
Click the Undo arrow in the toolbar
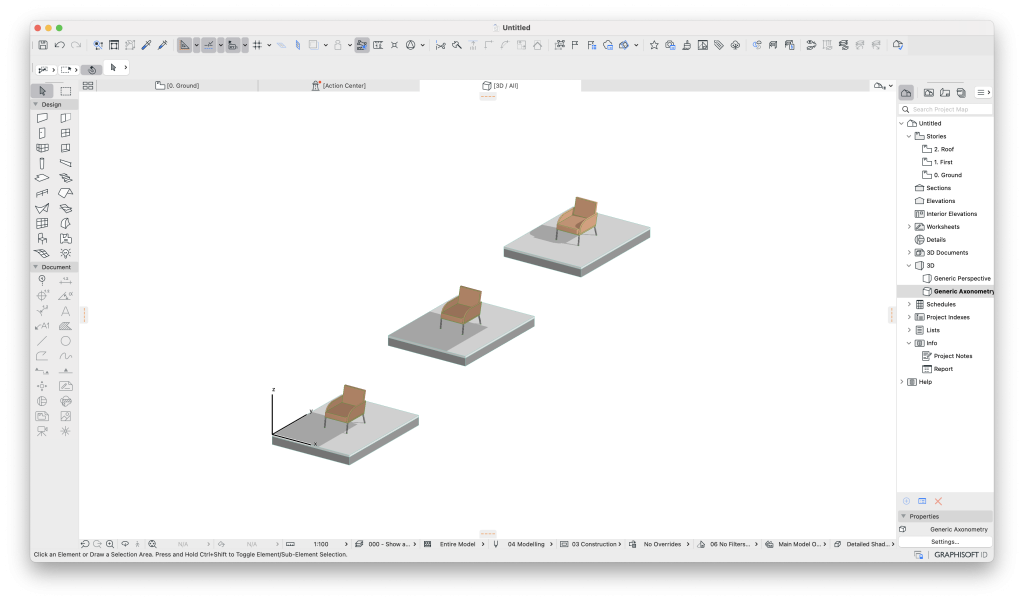tap(59, 45)
